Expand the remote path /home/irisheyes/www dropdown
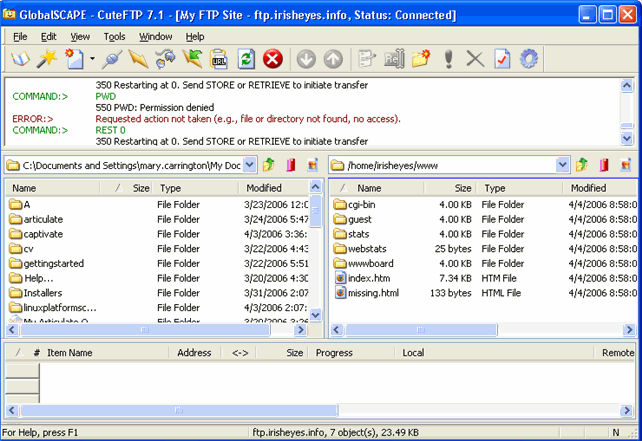The height and width of the screenshot is (441, 642). [x=563, y=165]
